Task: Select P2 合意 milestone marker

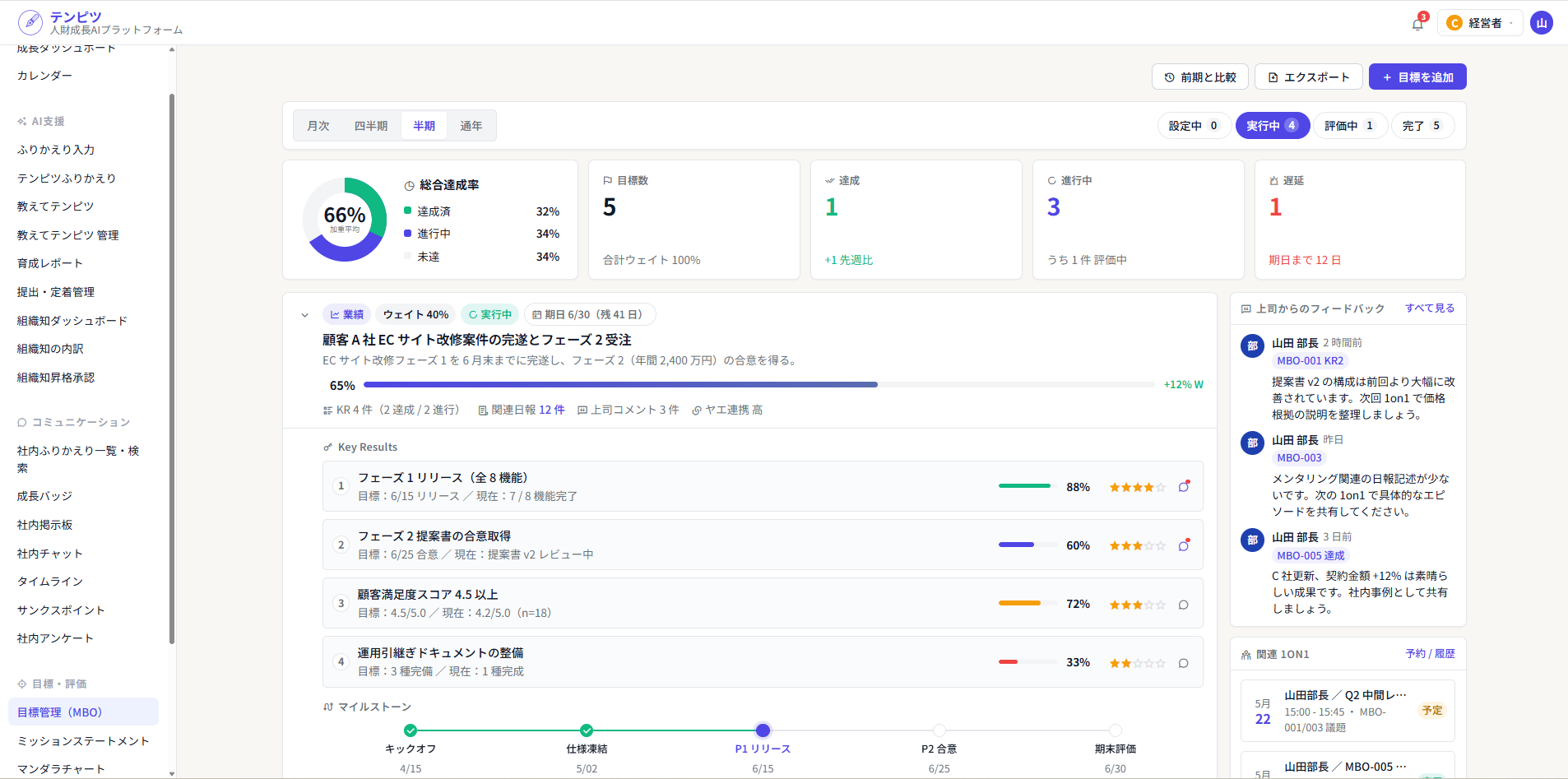Action: click(x=939, y=730)
